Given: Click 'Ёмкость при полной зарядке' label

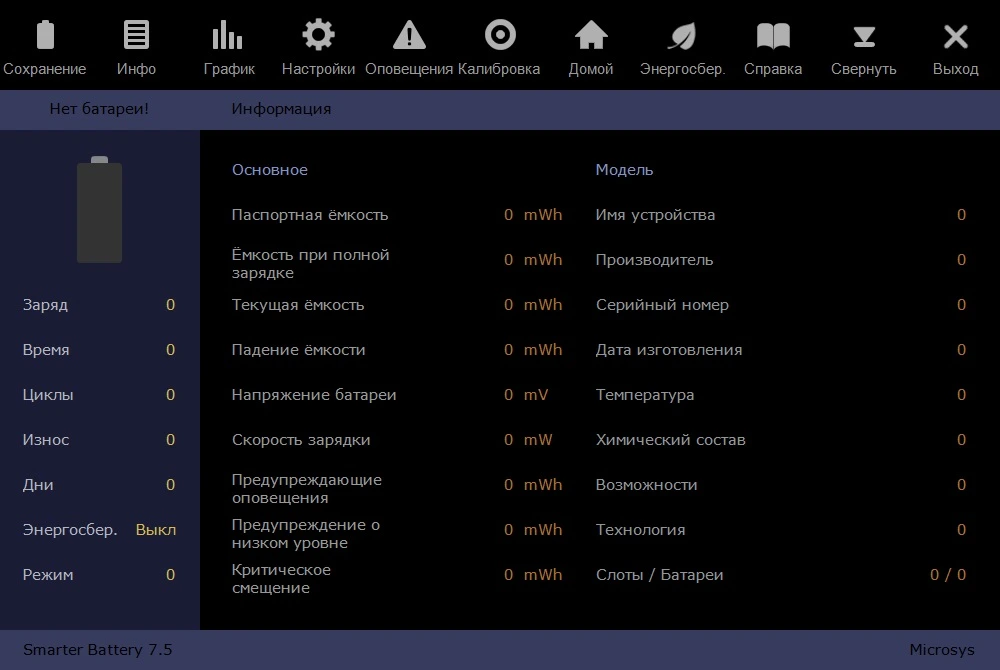Looking at the screenshot, I should click(x=311, y=264).
